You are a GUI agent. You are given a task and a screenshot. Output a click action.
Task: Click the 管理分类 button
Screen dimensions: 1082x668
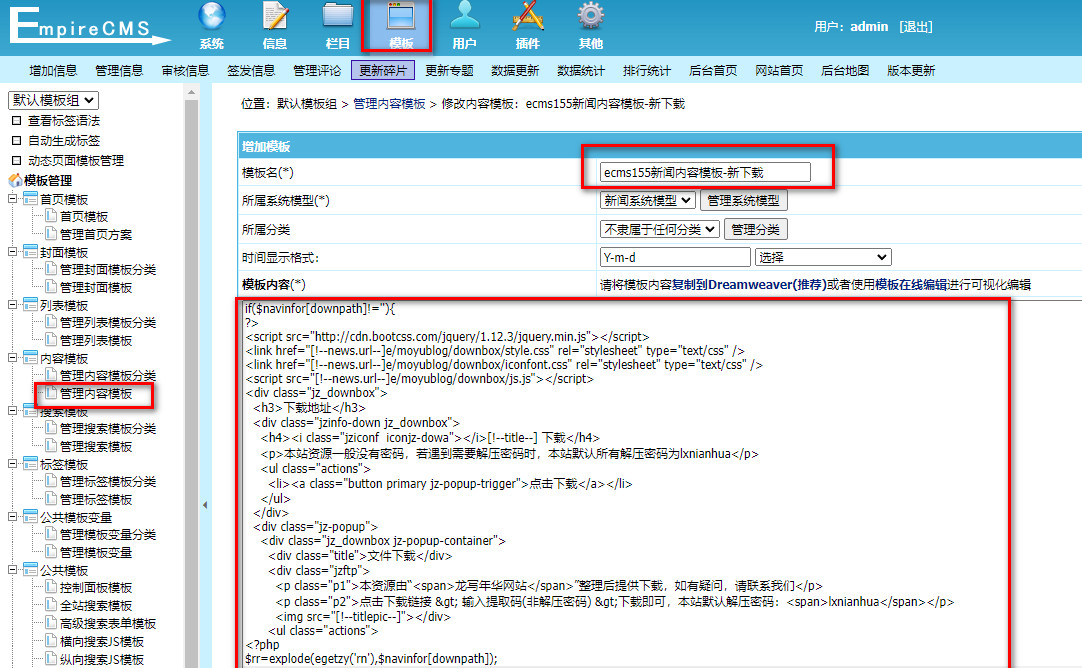pos(756,229)
